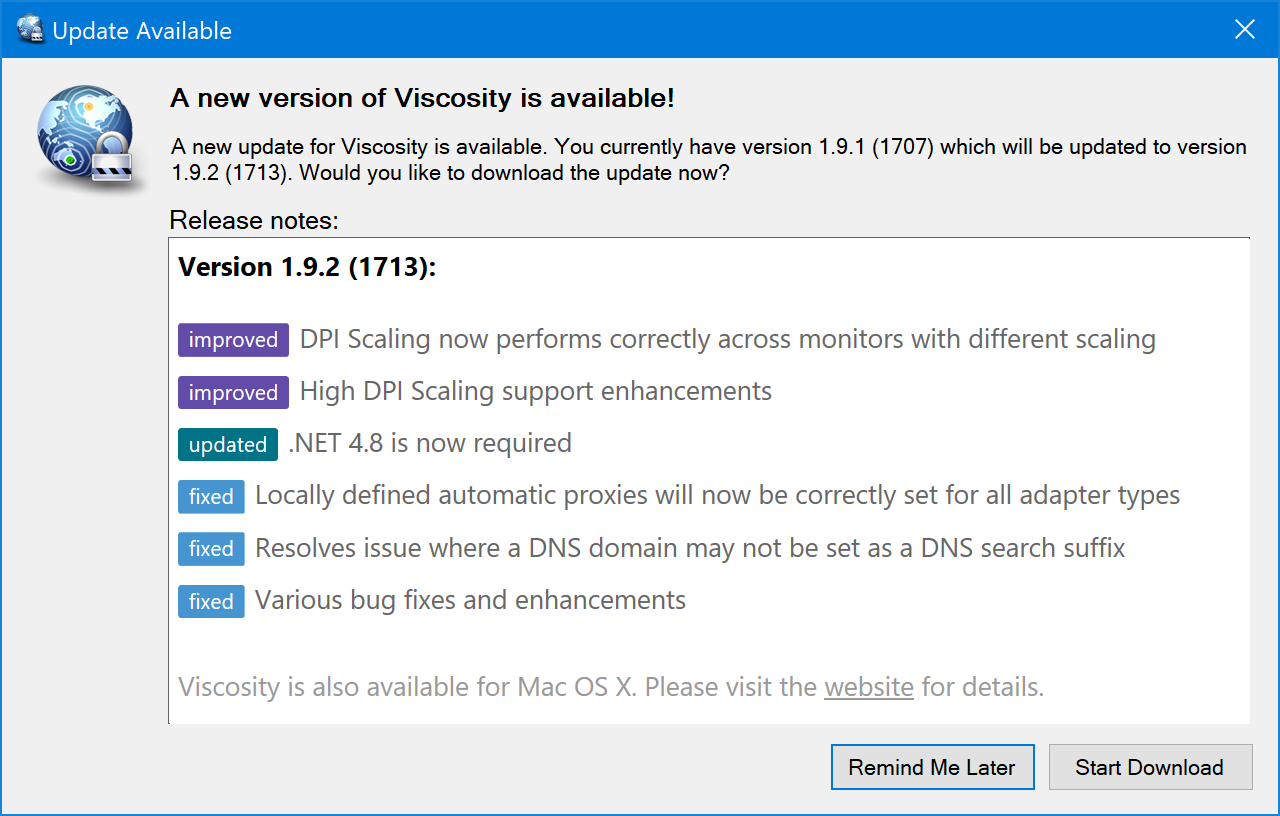Image resolution: width=1280 pixels, height=816 pixels.
Task: Click the Version 1.9.2 (1713) heading
Action: pyautogui.click(x=307, y=267)
